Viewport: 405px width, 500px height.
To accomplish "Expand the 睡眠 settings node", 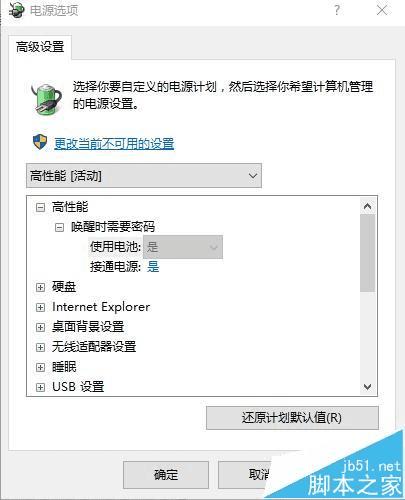I will (x=40, y=367).
